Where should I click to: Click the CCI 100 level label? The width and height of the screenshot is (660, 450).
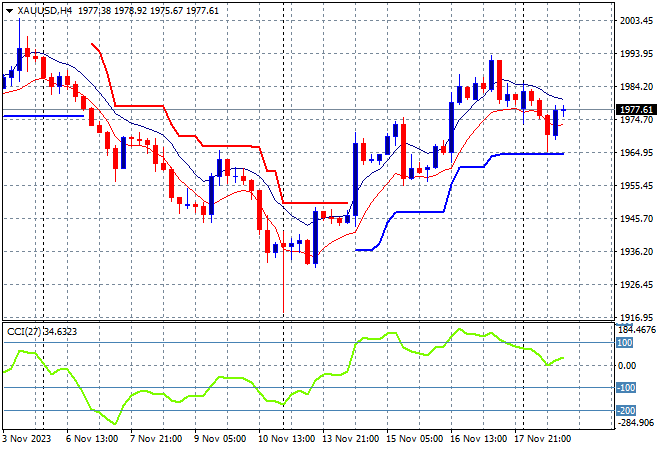coord(623,343)
